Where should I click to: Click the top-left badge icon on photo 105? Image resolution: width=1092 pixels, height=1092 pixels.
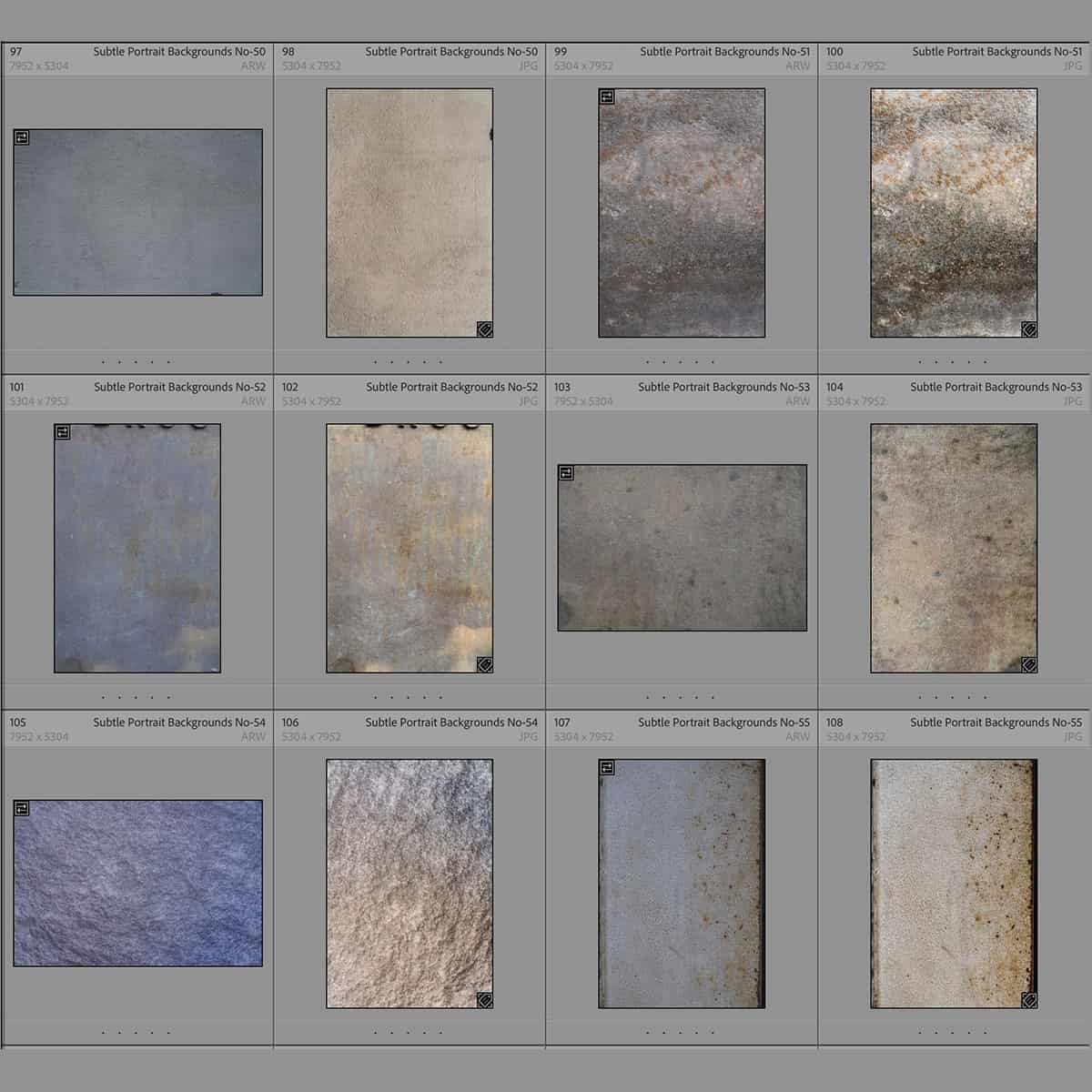[22, 808]
